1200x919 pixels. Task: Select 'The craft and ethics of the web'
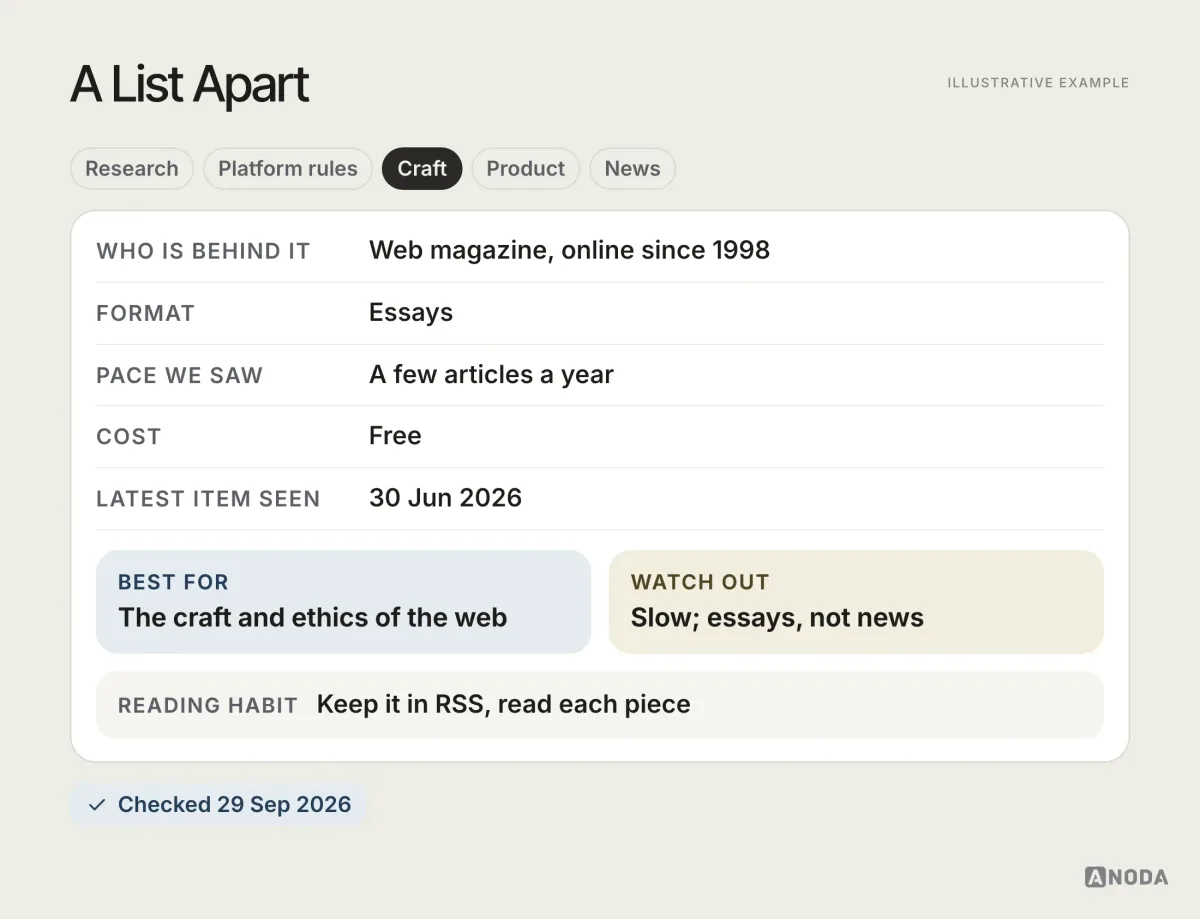(312, 618)
